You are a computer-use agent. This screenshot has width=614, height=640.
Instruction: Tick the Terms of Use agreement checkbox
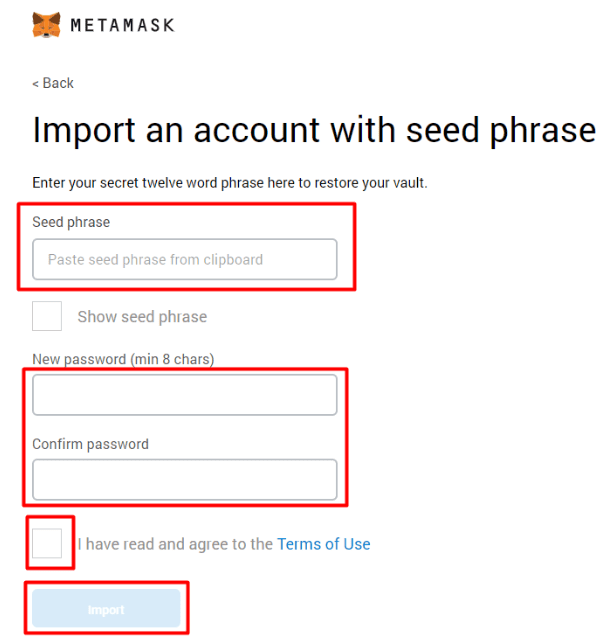[47, 543]
